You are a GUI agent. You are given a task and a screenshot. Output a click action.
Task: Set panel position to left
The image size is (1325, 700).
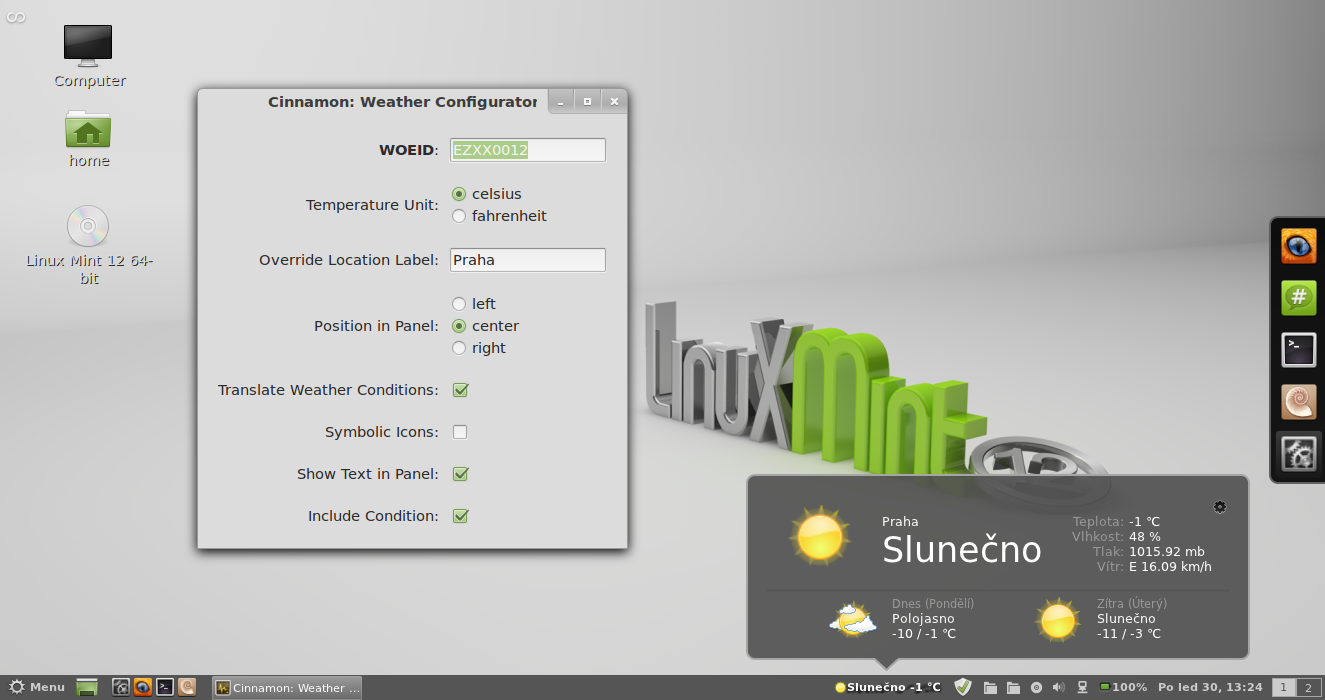coord(459,304)
